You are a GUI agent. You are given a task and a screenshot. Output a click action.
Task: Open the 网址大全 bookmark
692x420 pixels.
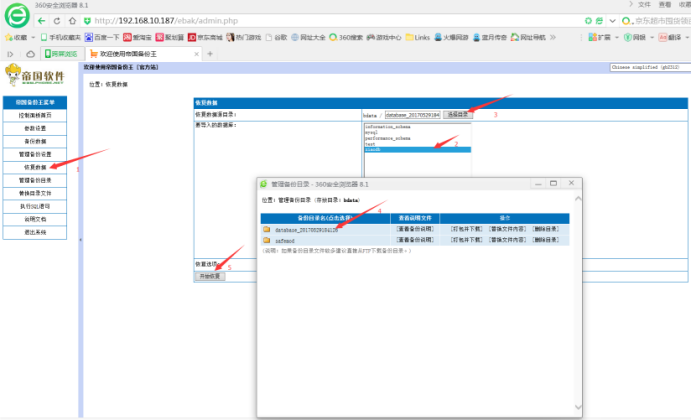pyautogui.click(x=308, y=38)
